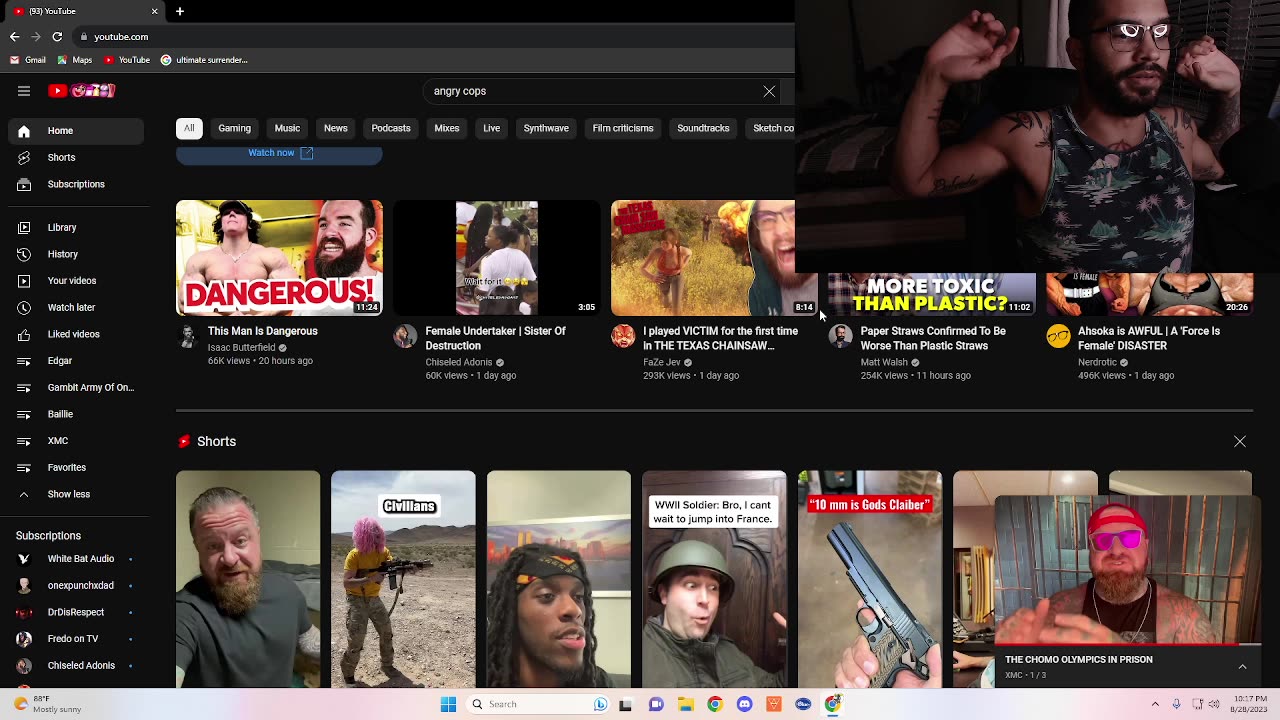Open the FaZe Jev channel link
The image size is (1280, 720).
click(662, 363)
